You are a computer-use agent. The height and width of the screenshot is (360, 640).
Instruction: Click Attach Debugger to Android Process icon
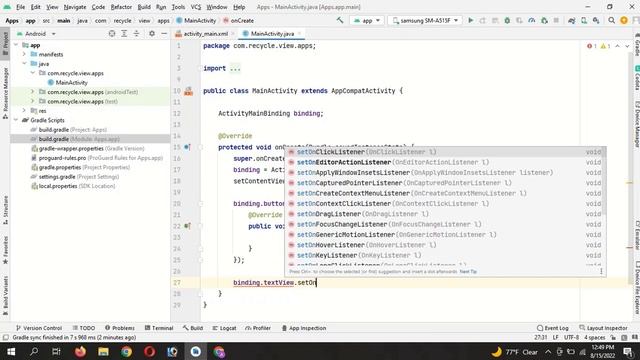544,20
